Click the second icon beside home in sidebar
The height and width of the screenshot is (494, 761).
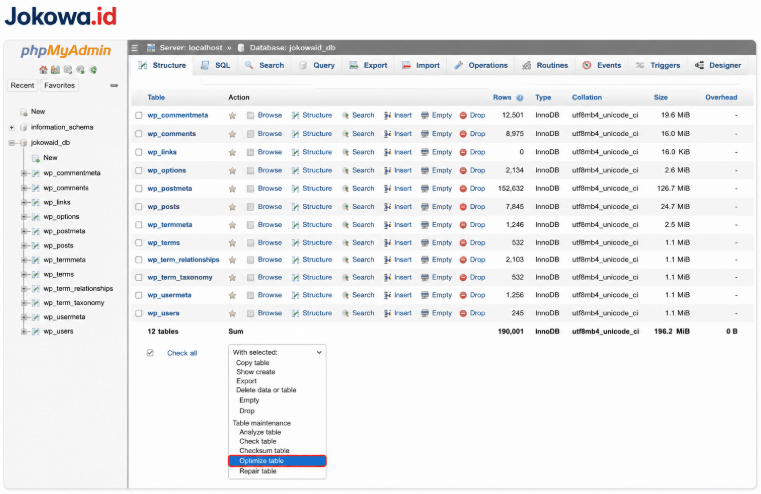pos(55,70)
